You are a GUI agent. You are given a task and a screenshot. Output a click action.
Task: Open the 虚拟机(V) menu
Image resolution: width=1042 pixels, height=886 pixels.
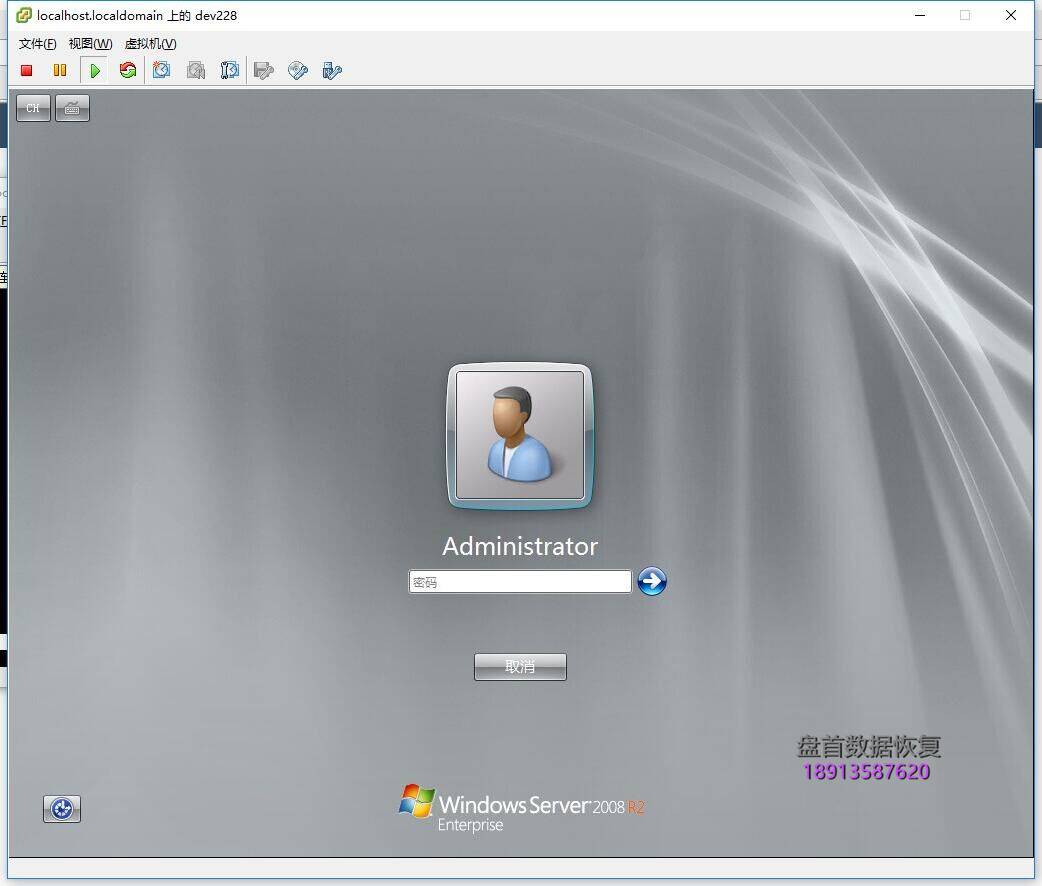(150, 44)
